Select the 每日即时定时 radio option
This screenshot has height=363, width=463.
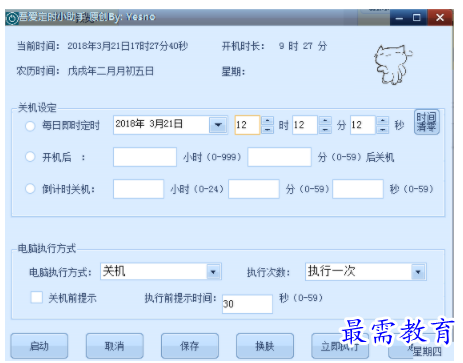[x=30, y=126]
